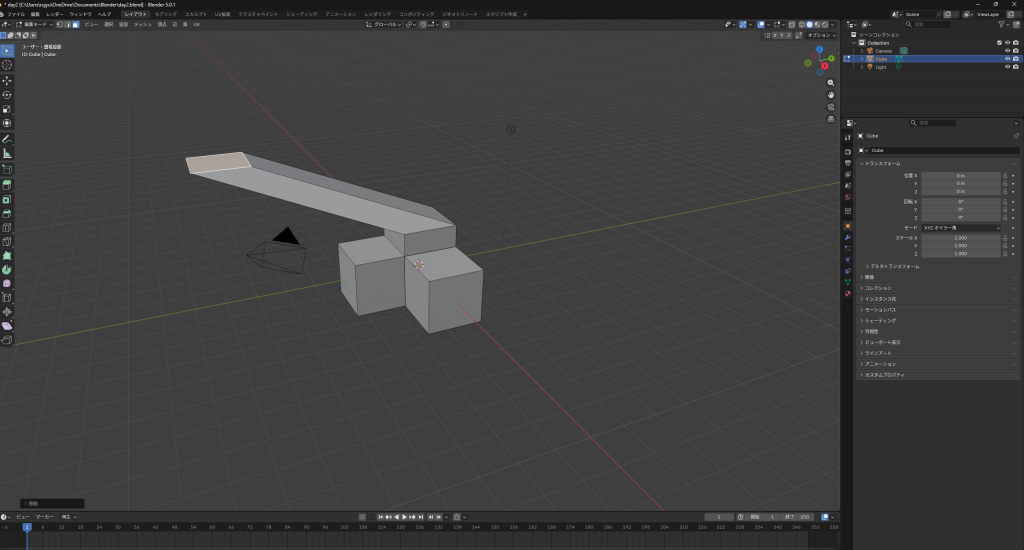Open the グローバル transform orientation dropdown
1024x550 pixels.
point(384,24)
